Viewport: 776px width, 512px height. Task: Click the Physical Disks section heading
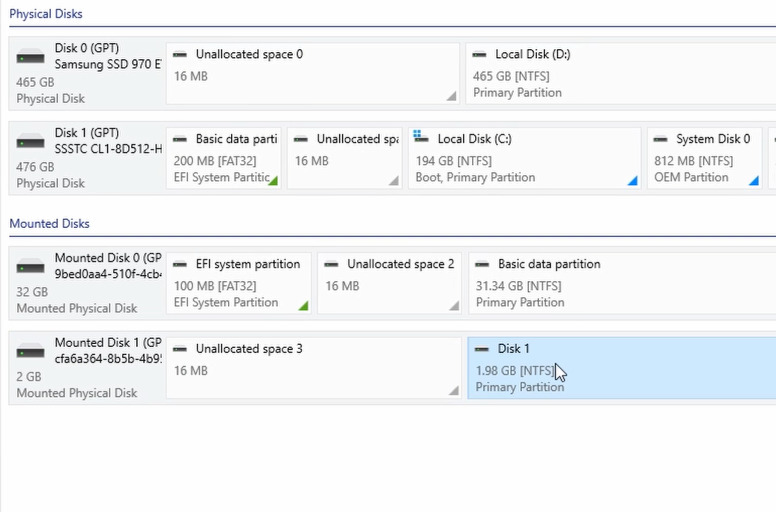tap(46, 14)
